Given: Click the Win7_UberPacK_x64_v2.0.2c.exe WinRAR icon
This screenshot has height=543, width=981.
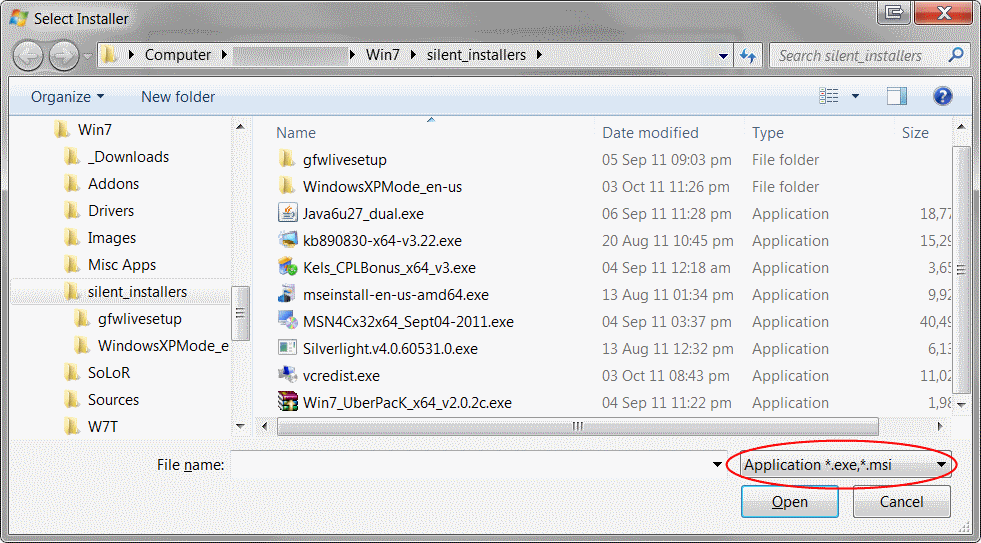Looking at the screenshot, I should click(x=287, y=402).
